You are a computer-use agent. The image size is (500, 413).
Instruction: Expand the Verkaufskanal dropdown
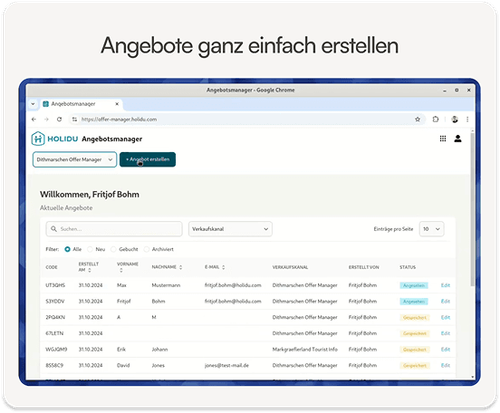click(x=230, y=229)
